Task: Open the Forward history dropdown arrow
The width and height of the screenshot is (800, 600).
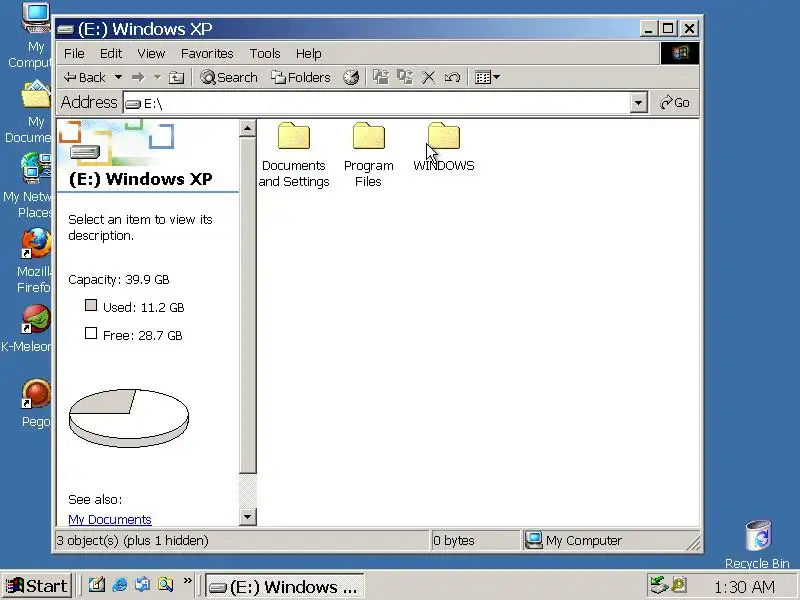Action: (x=157, y=78)
